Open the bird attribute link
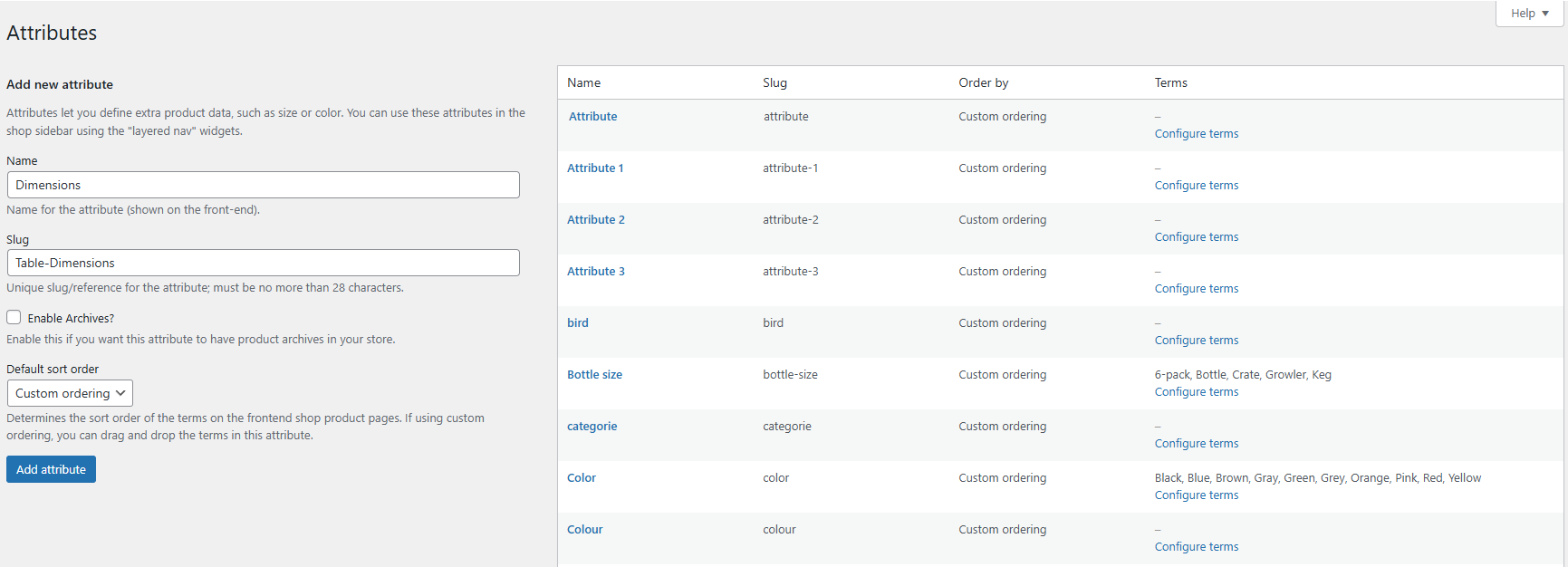 coord(578,323)
